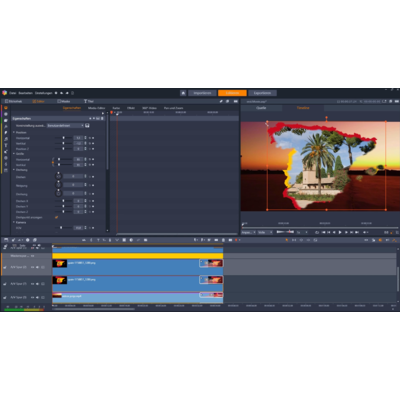Screen dimensions: 400x400
Task: Select the Titel panel tab
Action: 89,101
